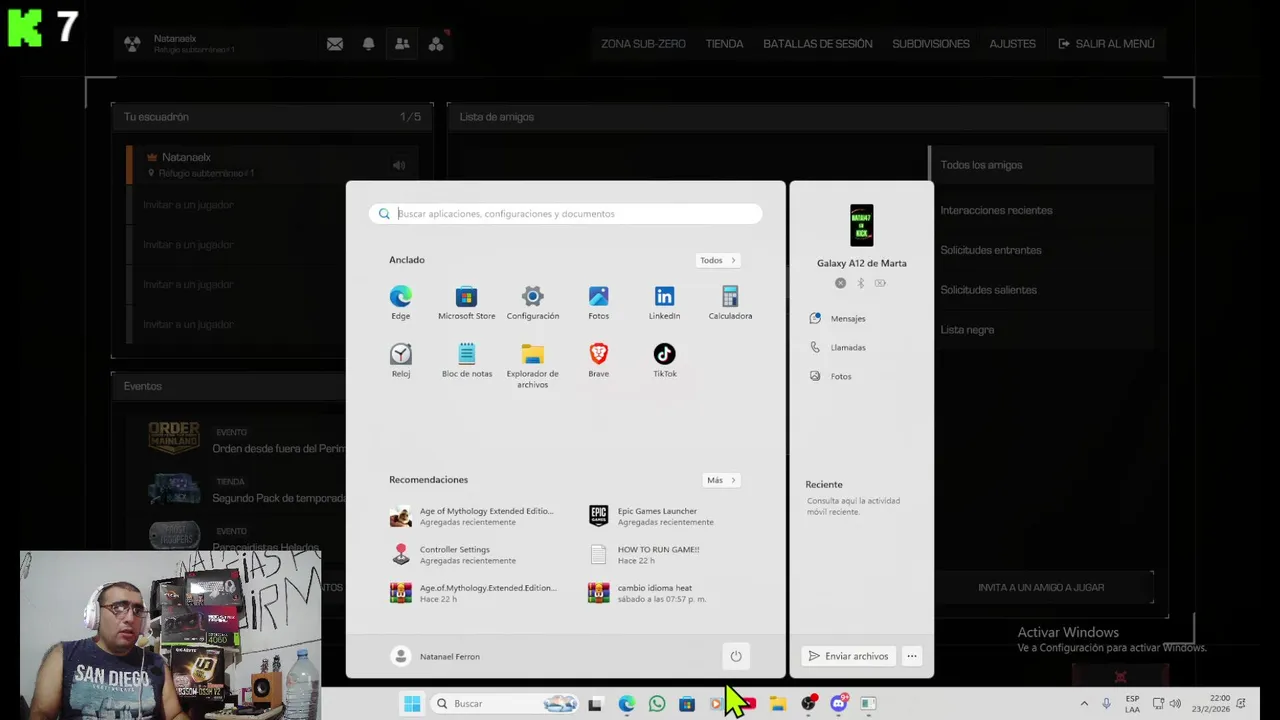Open the TikTok pinned app
Image resolution: width=1280 pixels, height=720 pixels.
(x=664, y=360)
